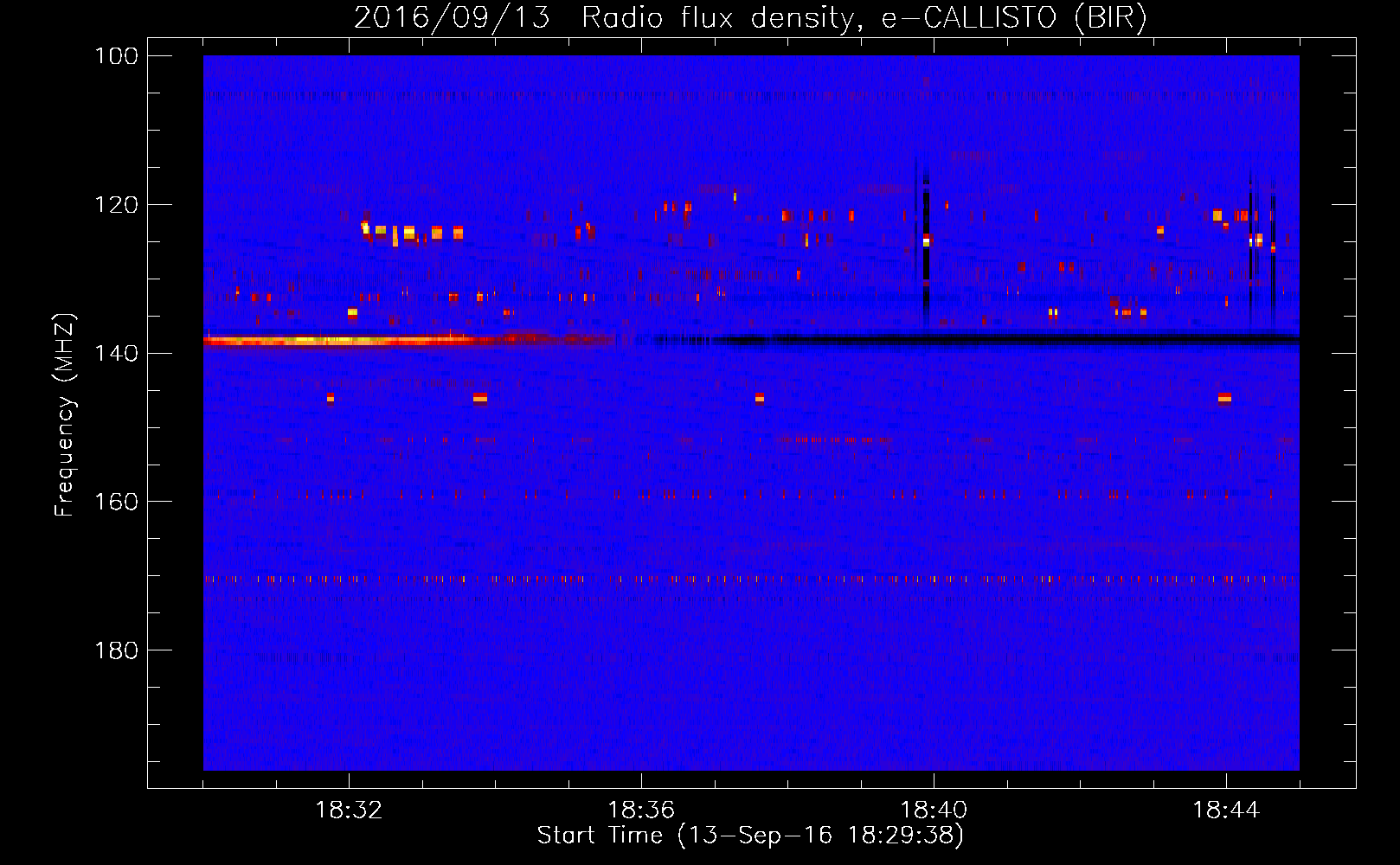This screenshot has width=1400, height=865.
Task: Click the 180 frequency tick label
Action: click(x=116, y=650)
